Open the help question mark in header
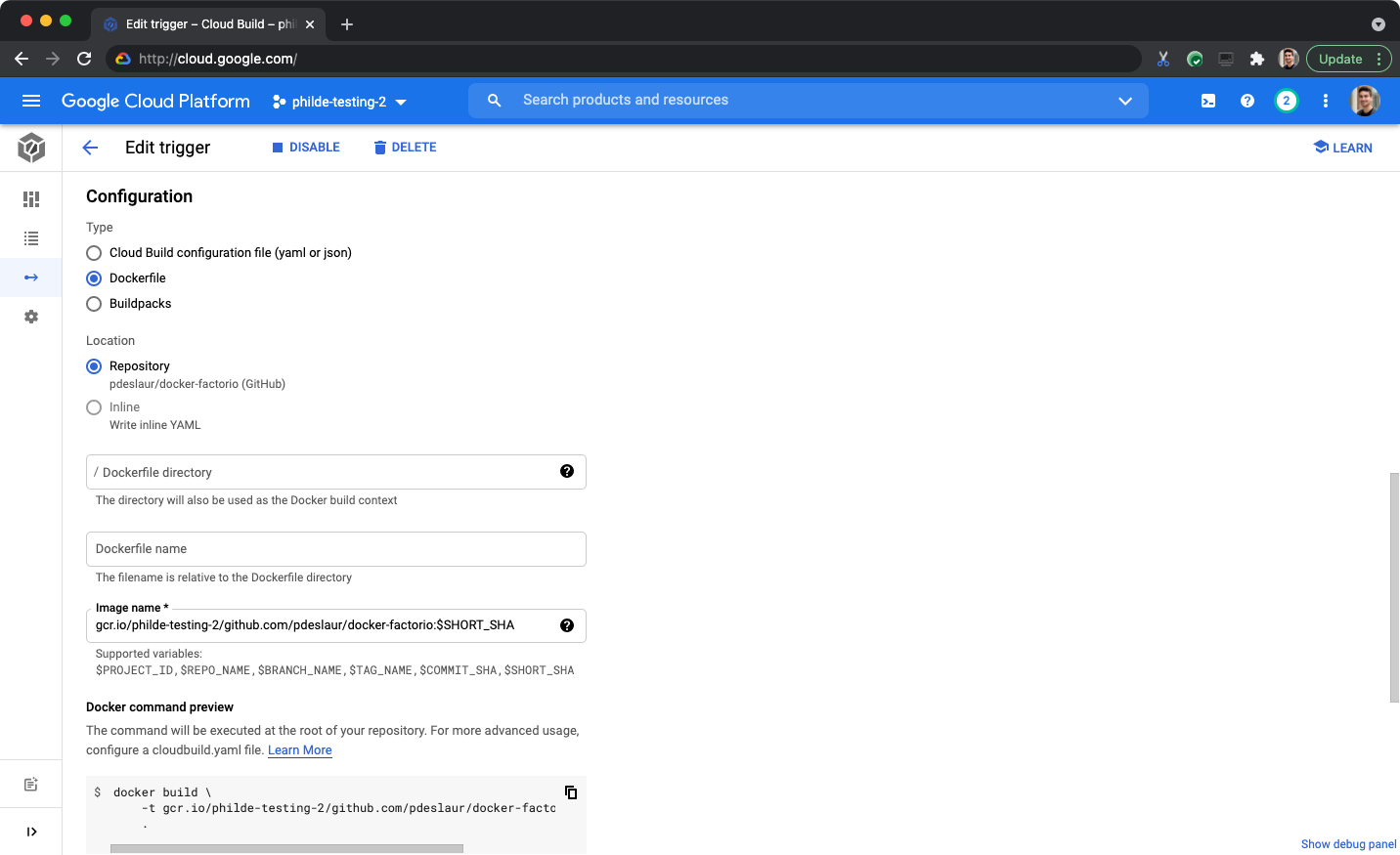1400x855 pixels. tap(1247, 101)
